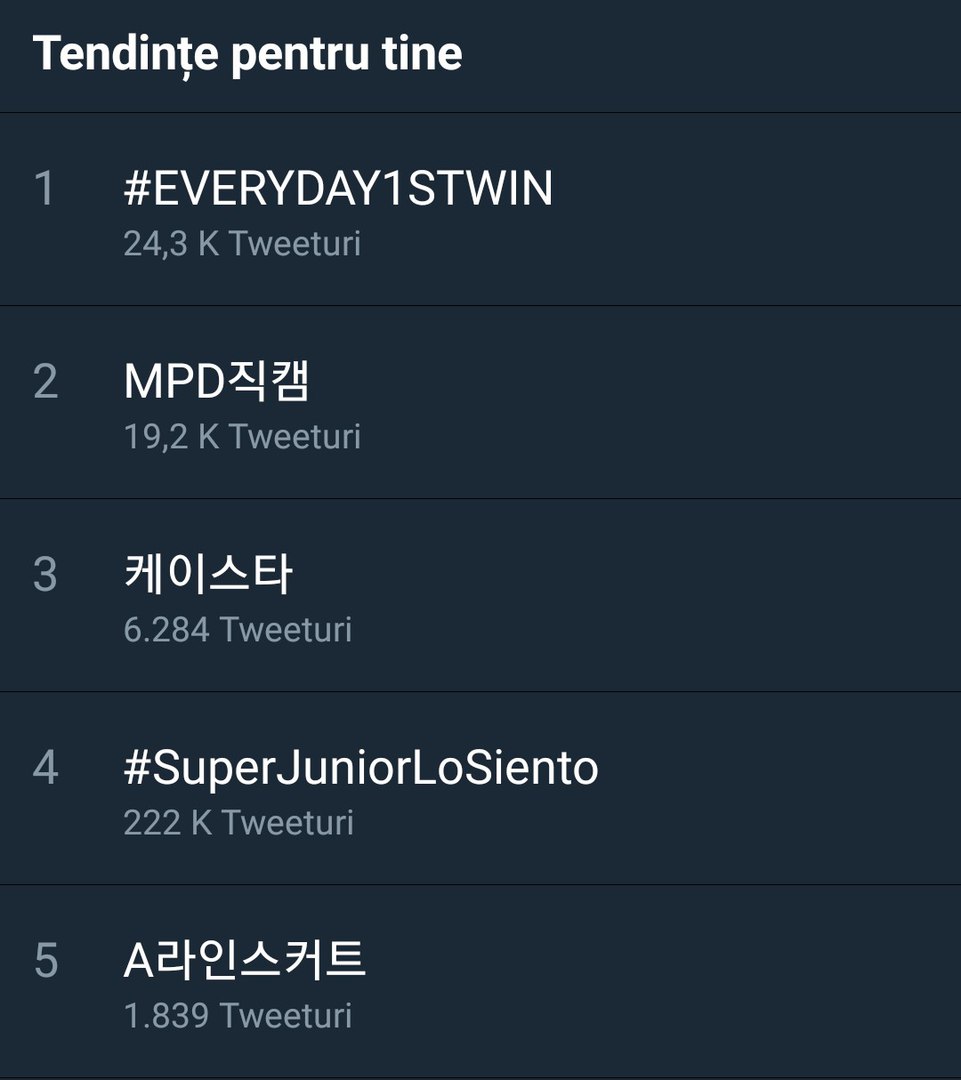Select the 케이스타 trend title
The width and height of the screenshot is (961, 1080).
[x=208, y=575]
